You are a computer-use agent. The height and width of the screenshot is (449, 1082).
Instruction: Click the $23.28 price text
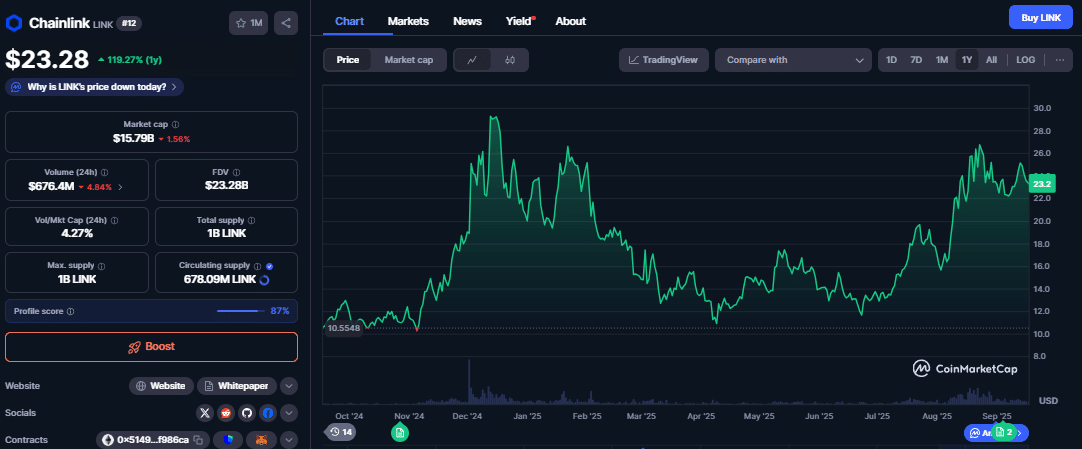47,59
